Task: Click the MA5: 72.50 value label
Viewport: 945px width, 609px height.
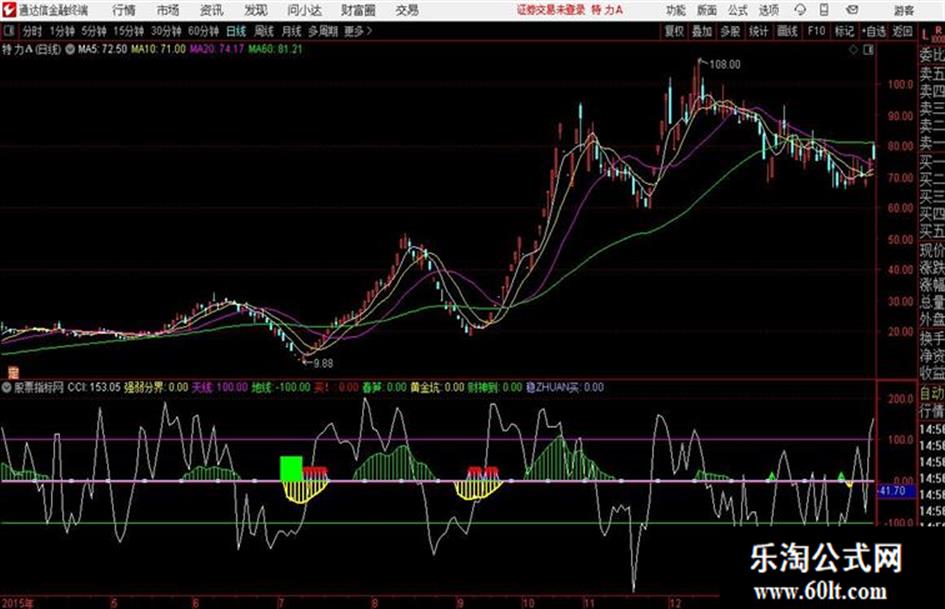Action: tap(102, 49)
